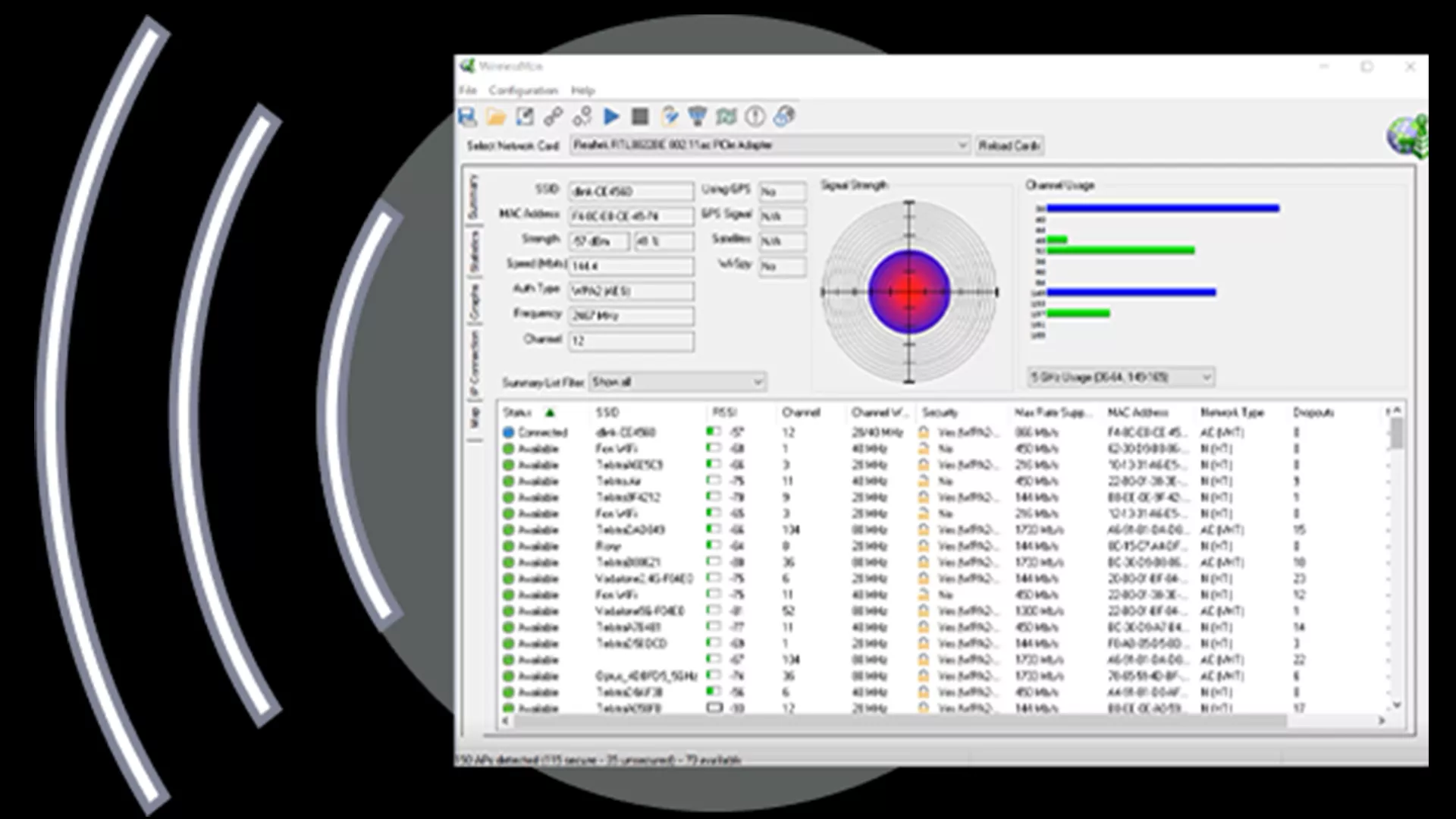1456x819 pixels.
Task: Click the chain link toolbar icon
Action: (x=554, y=116)
